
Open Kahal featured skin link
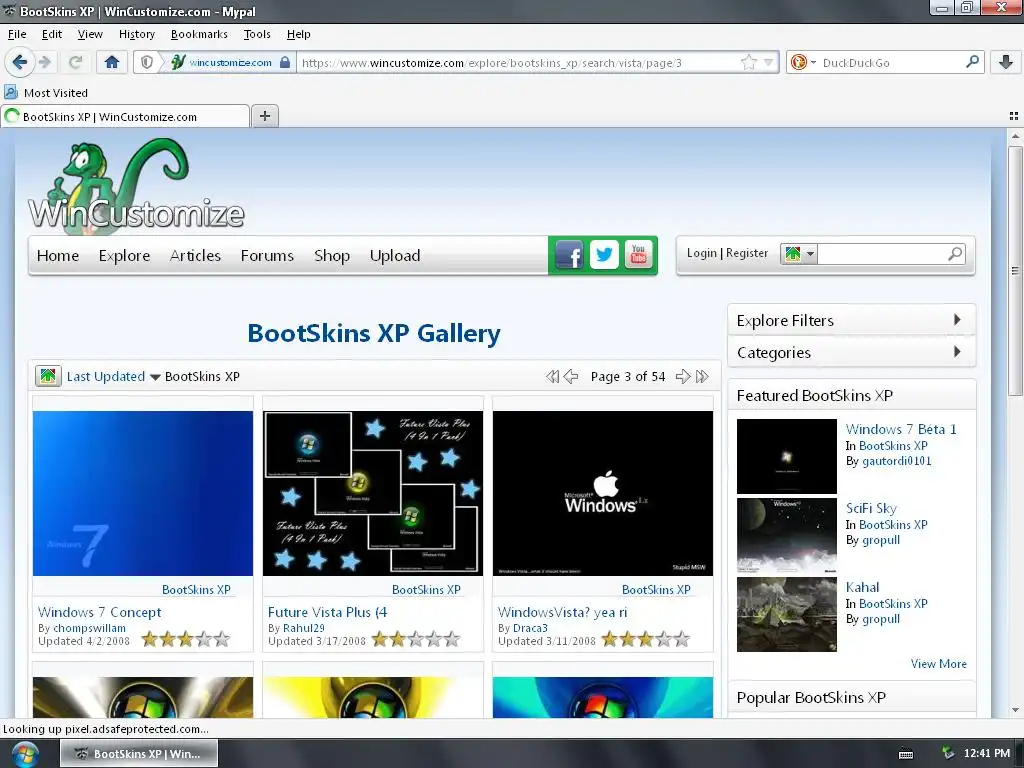862,587
